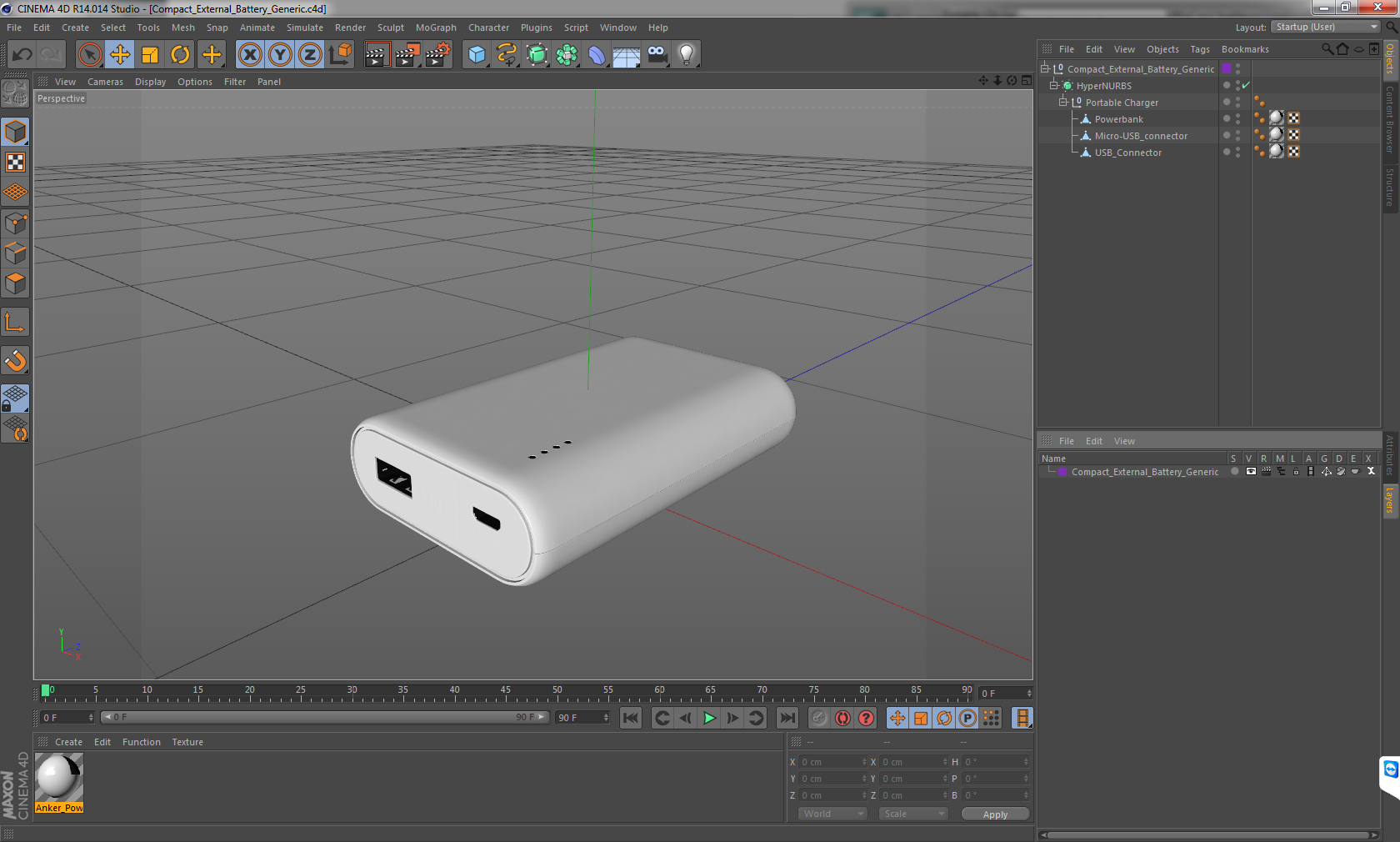Add a camera object
The height and width of the screenshot is (842, 1400).
[x=657, y=55]
